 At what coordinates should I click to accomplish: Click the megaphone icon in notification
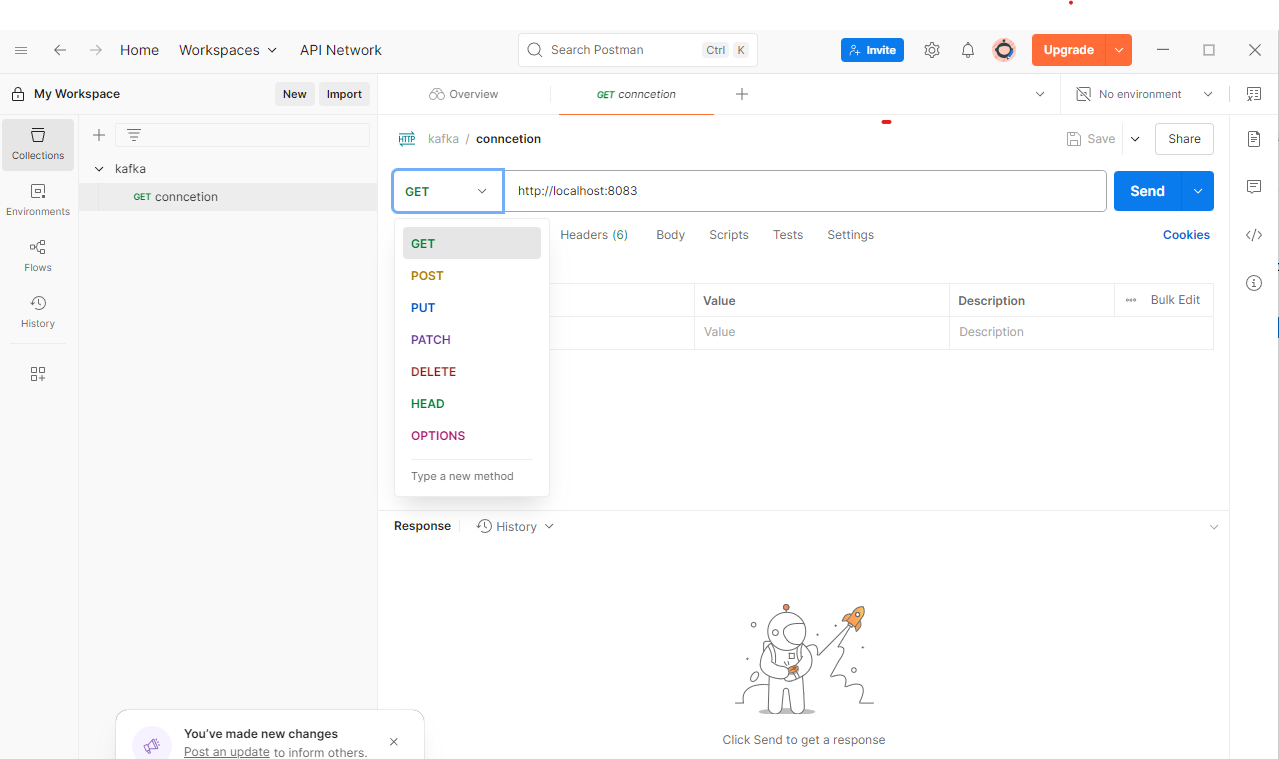152,745
